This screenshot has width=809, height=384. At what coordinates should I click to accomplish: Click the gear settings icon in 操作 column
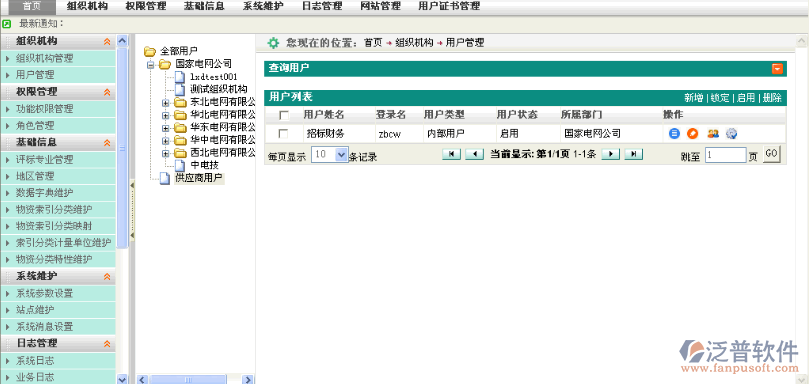click(732, 134)
